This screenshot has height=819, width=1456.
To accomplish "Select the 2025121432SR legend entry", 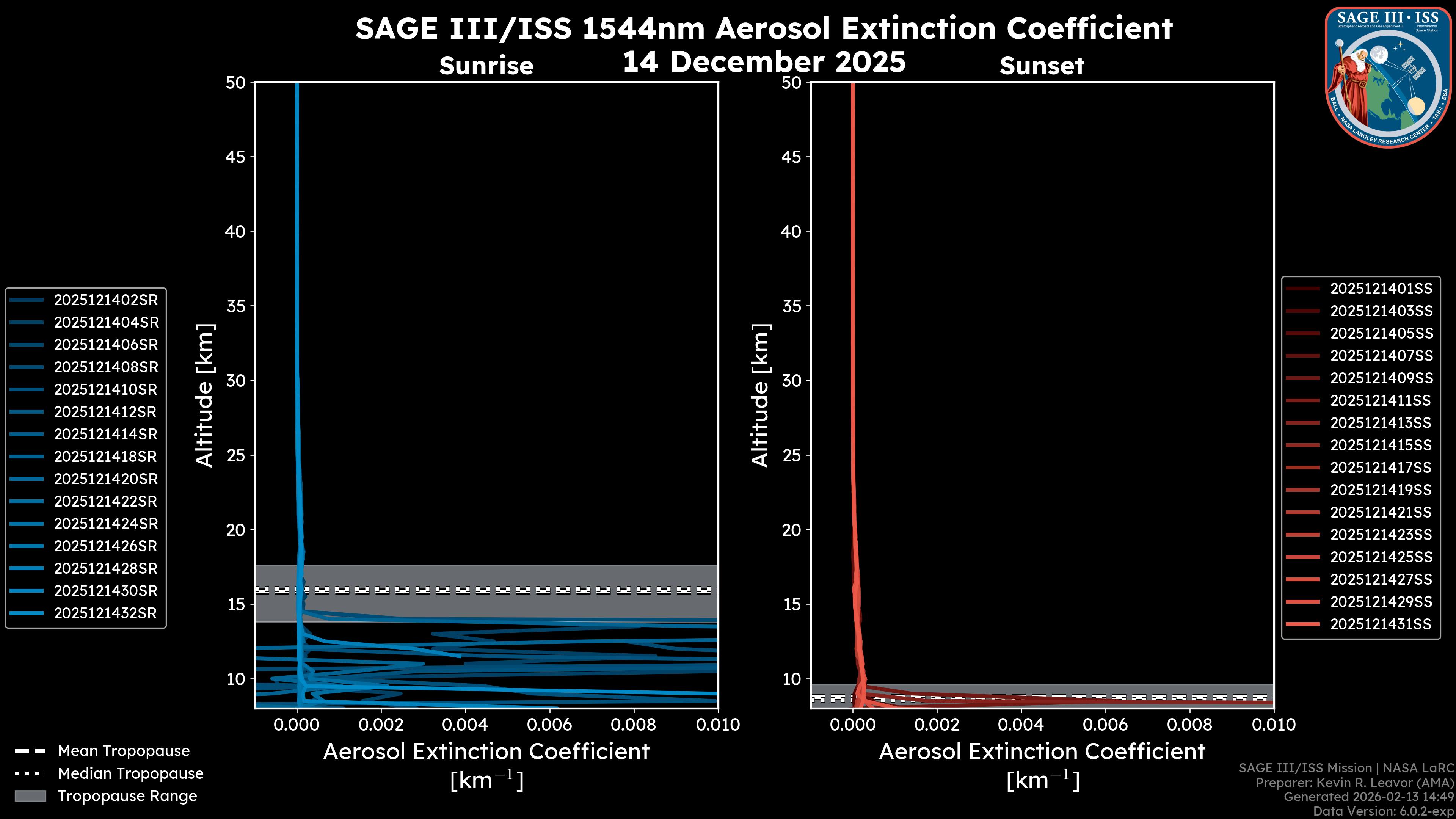I will [105, 613].
